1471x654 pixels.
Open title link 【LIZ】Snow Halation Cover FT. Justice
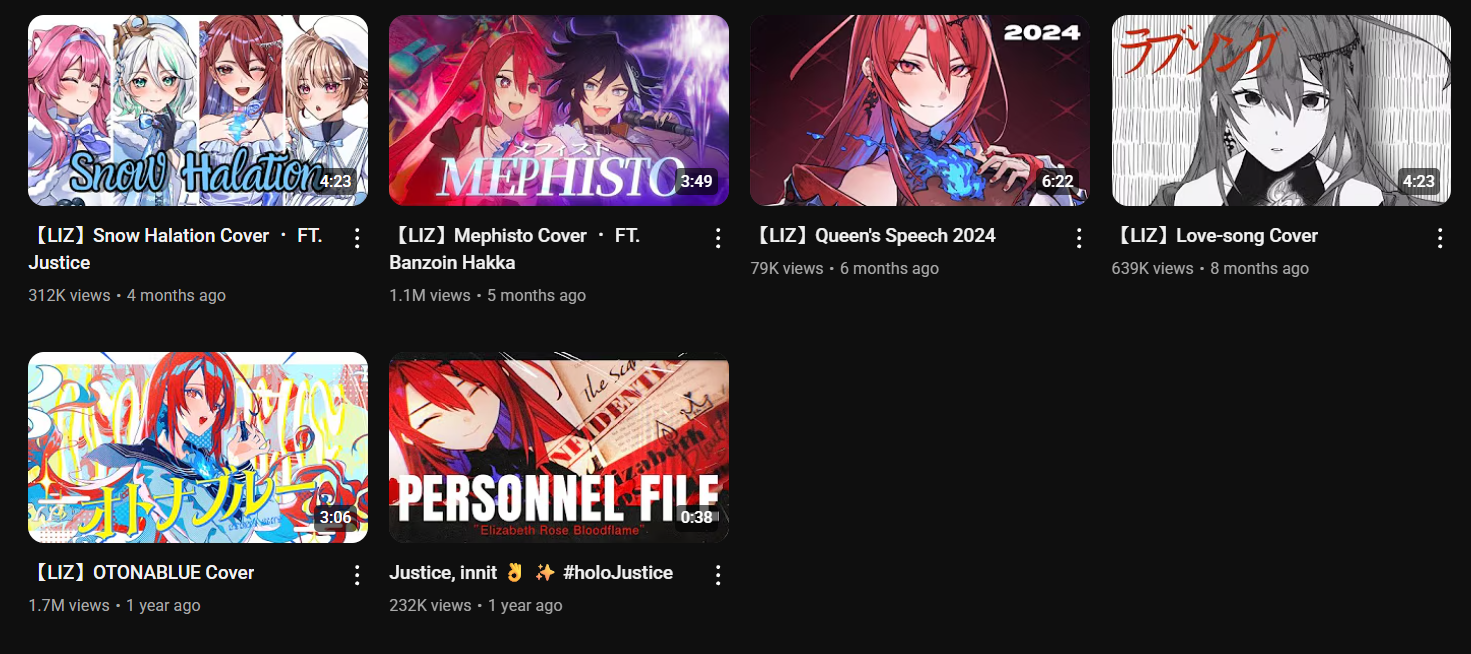176,249
